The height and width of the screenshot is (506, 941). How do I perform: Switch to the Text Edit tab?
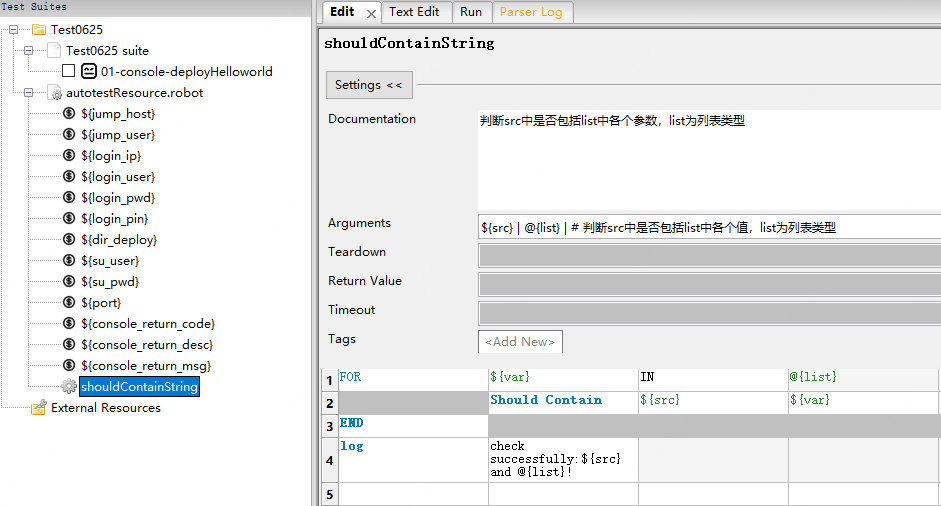414,12
